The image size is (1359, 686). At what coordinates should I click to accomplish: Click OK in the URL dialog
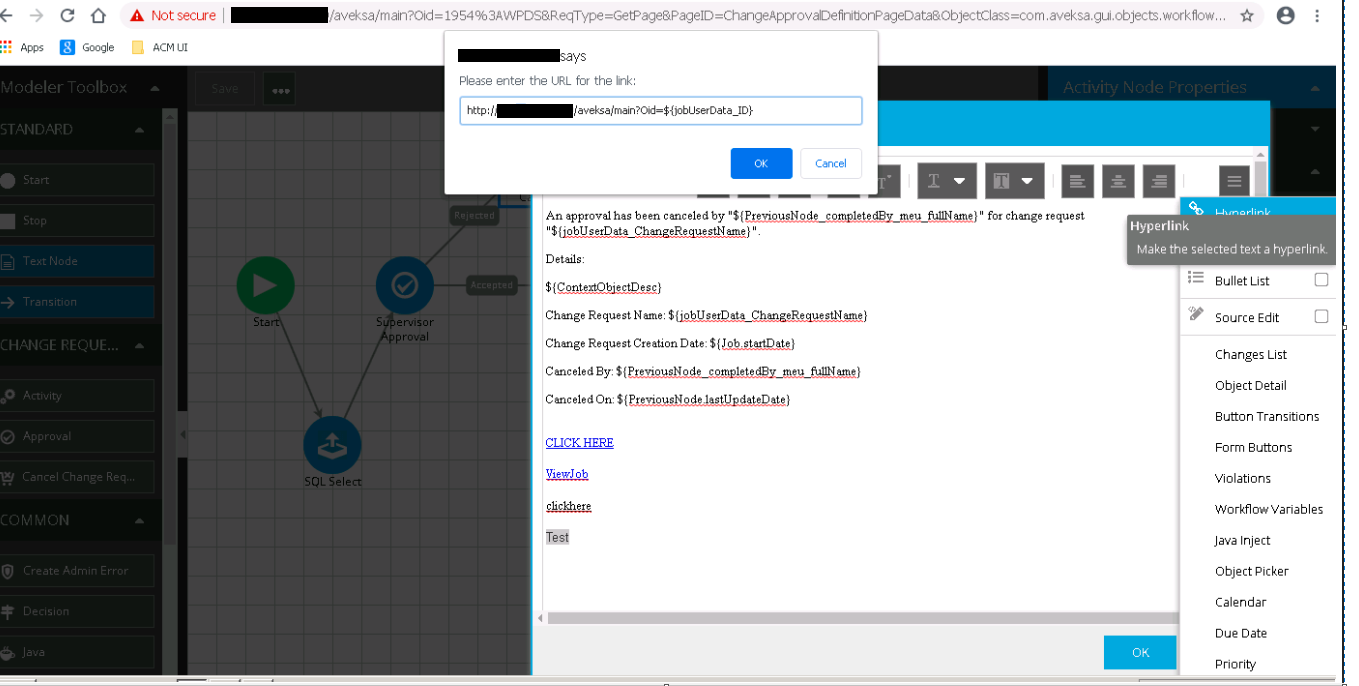click(761, 163)
